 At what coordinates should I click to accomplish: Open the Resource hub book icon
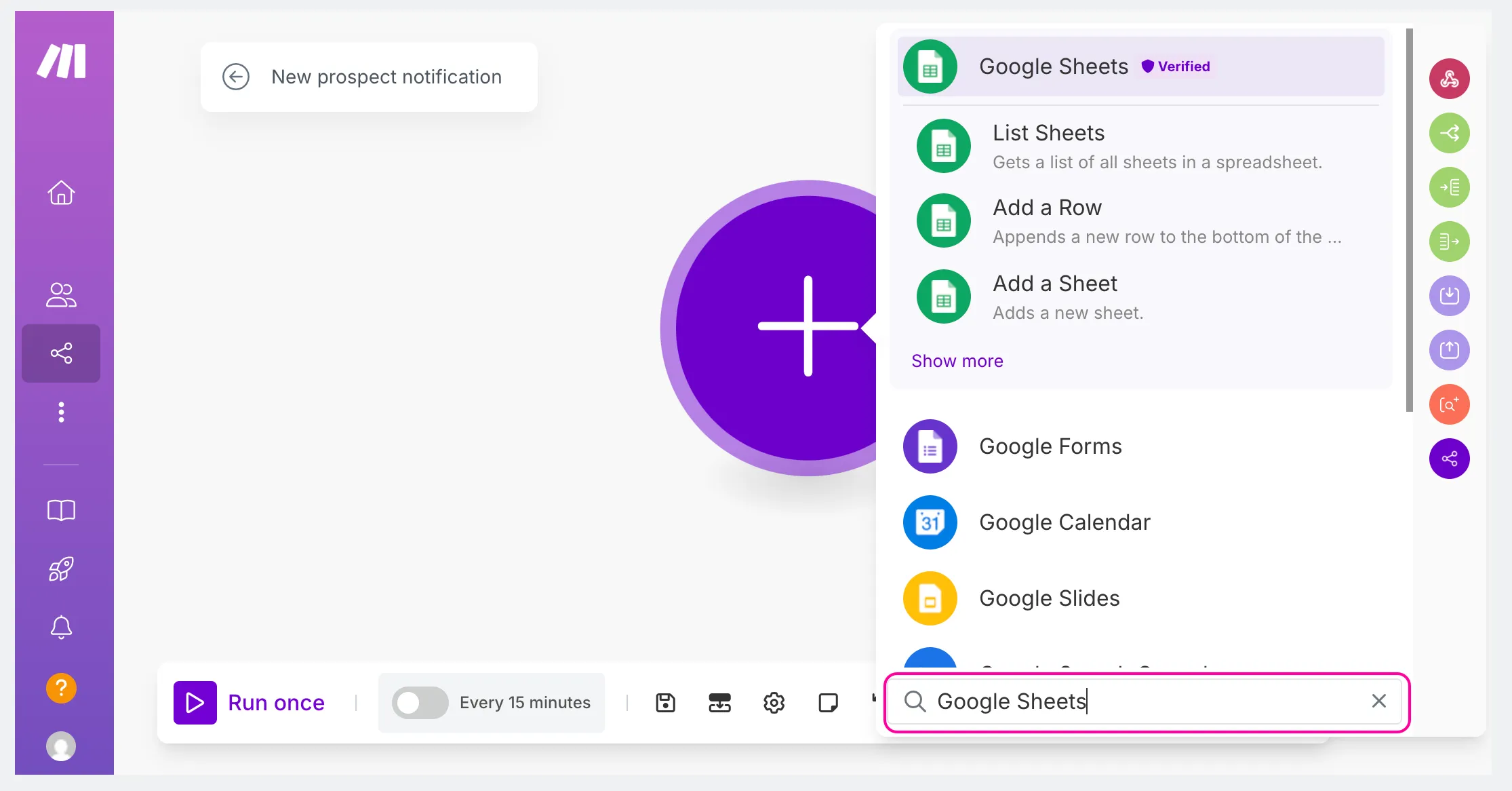point(61,510)
